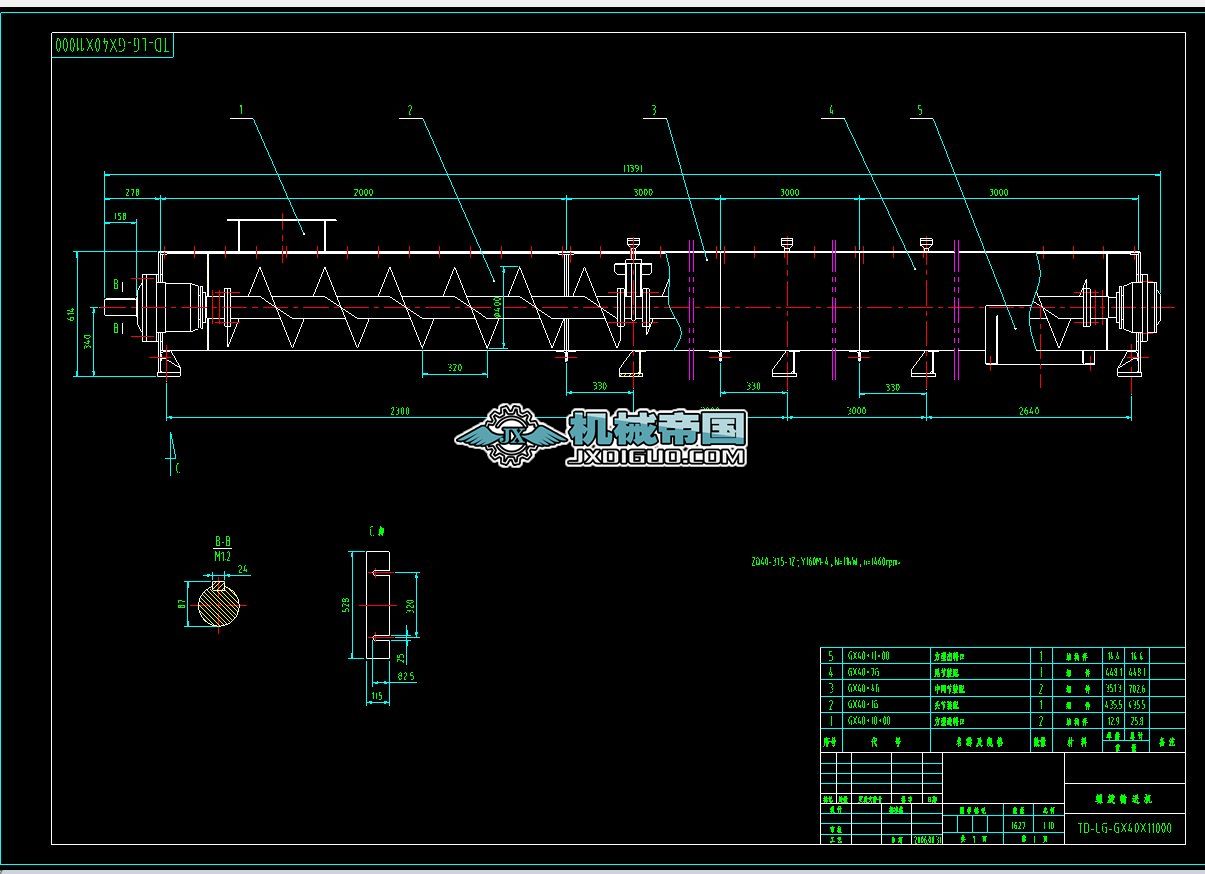Click the 320 pitch dimension under the screw

pyautogui.click(x=455, y=369)
